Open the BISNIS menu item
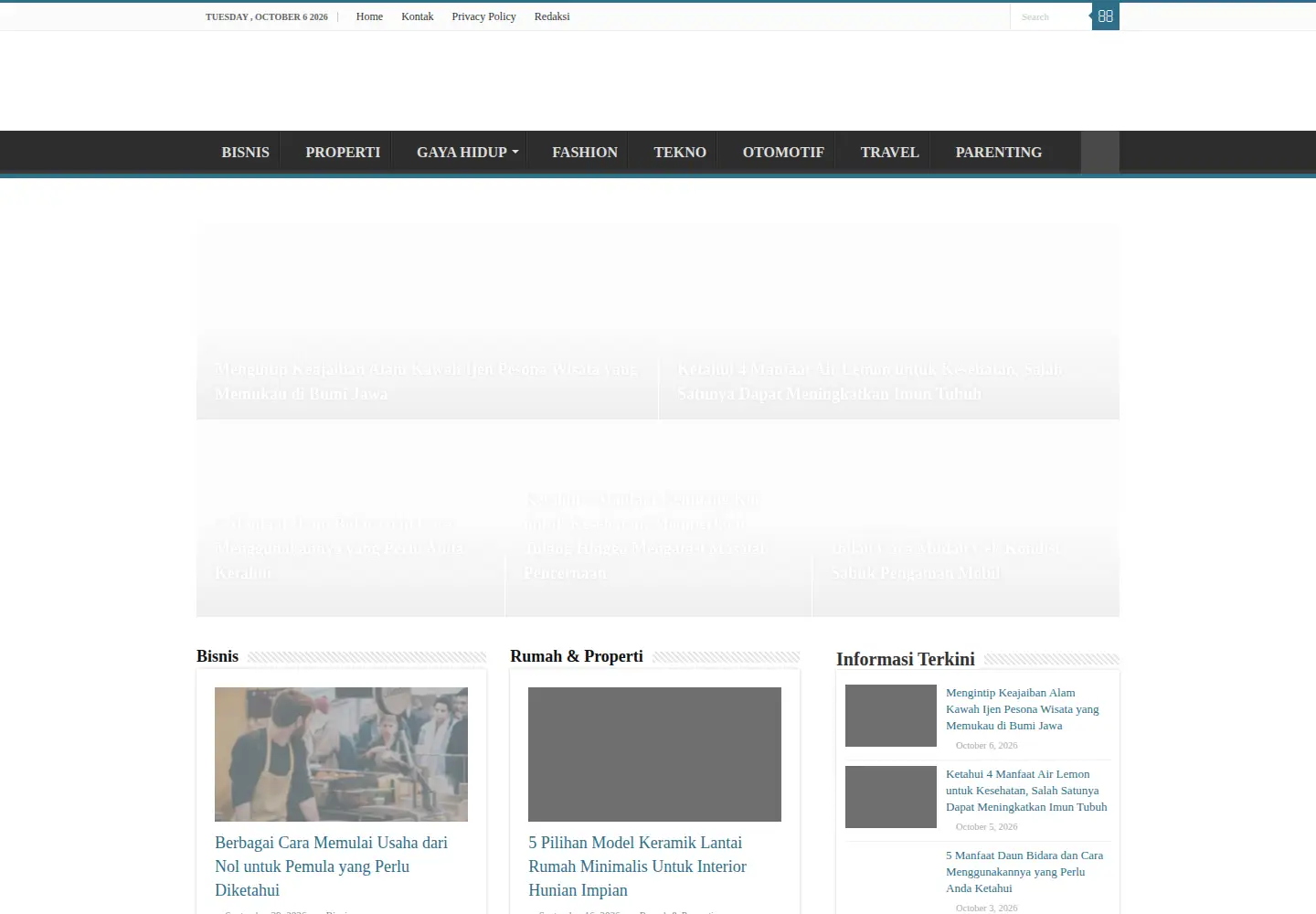Viewport: 1316px width, 914px height. coord(245,153)
